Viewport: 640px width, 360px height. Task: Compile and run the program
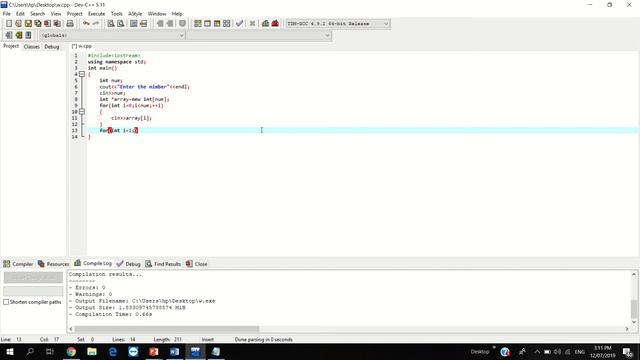[x=217, y=24]
